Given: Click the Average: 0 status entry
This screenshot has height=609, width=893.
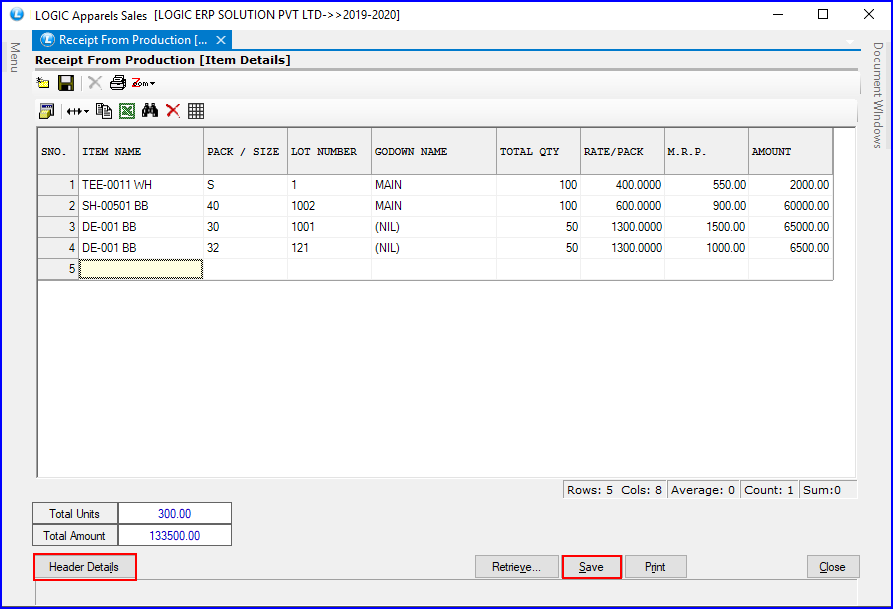Looking at the screenshot, I should click(703, 490).
